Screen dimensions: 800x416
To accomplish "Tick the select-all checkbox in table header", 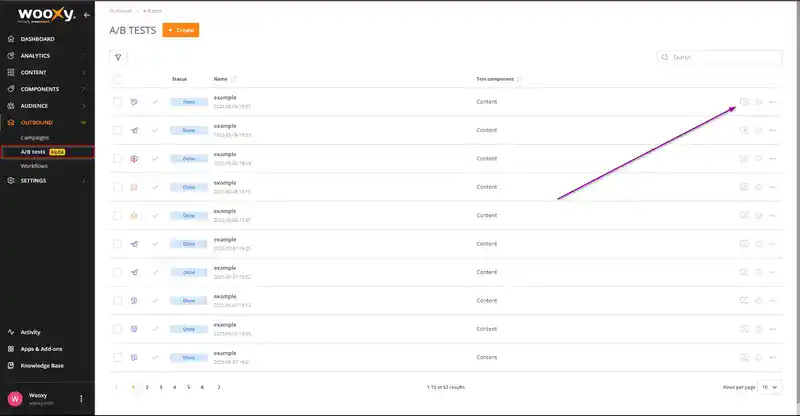I will (118, 78).
